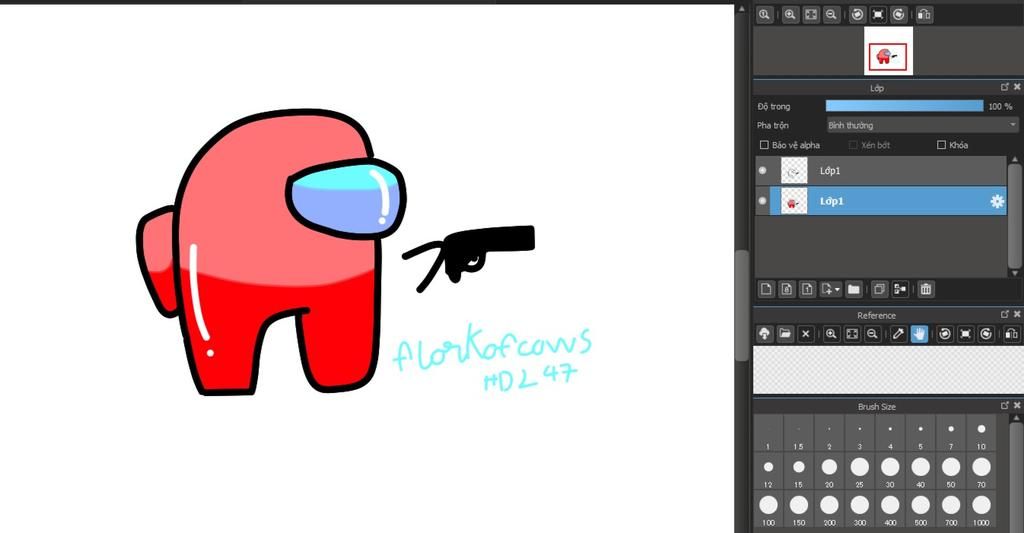Adjust the Độ trong opacity slider
Viewport: 1024px width, 533px height.
(x=904, y=106)
